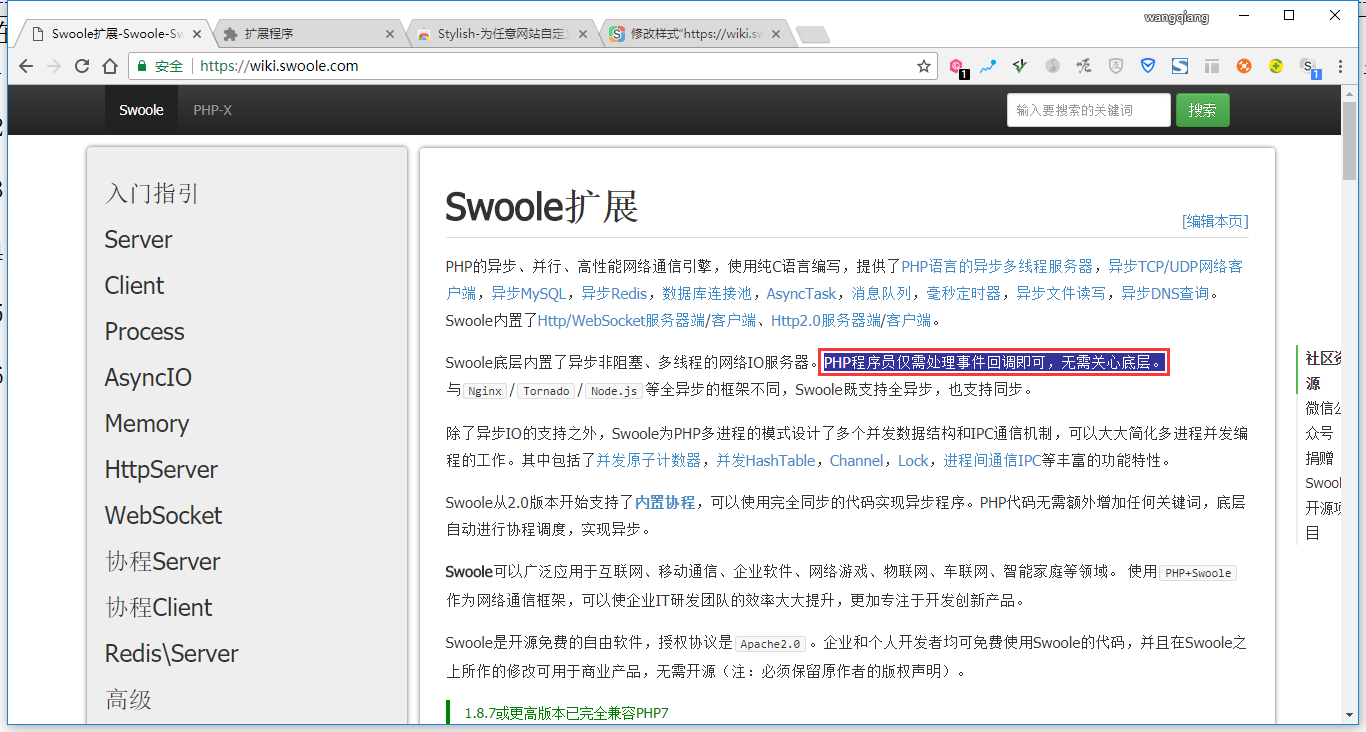Screen dimensions: 1366x732
Task: Close the 修改样式 tab
Action: (775, 33)
